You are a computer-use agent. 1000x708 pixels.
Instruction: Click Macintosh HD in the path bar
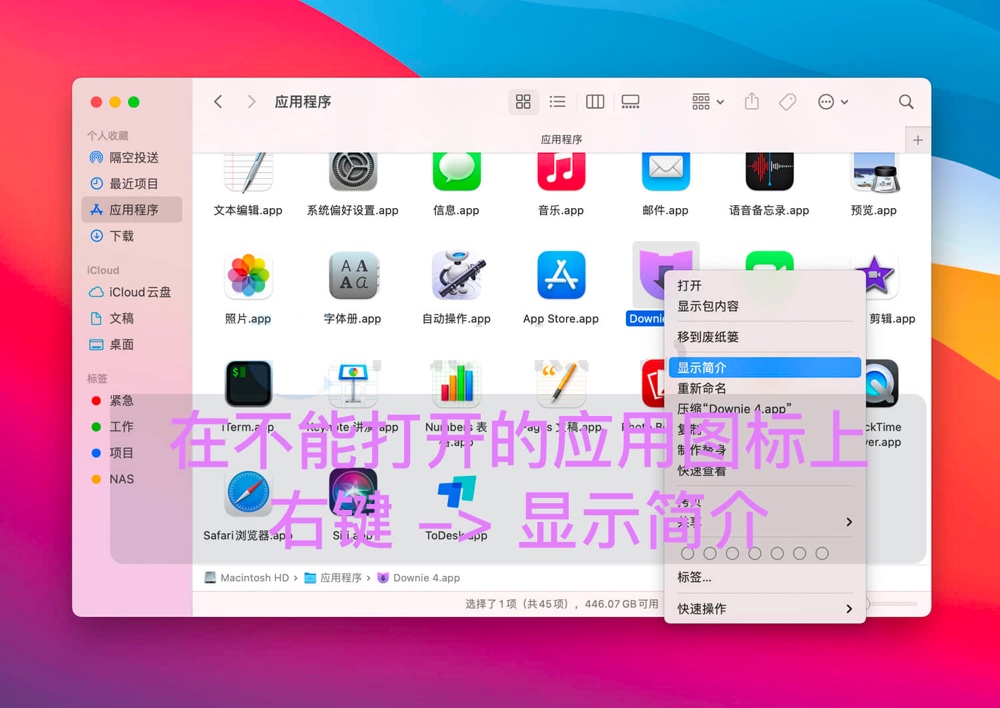pyautogui.click(x=247, y=578)
